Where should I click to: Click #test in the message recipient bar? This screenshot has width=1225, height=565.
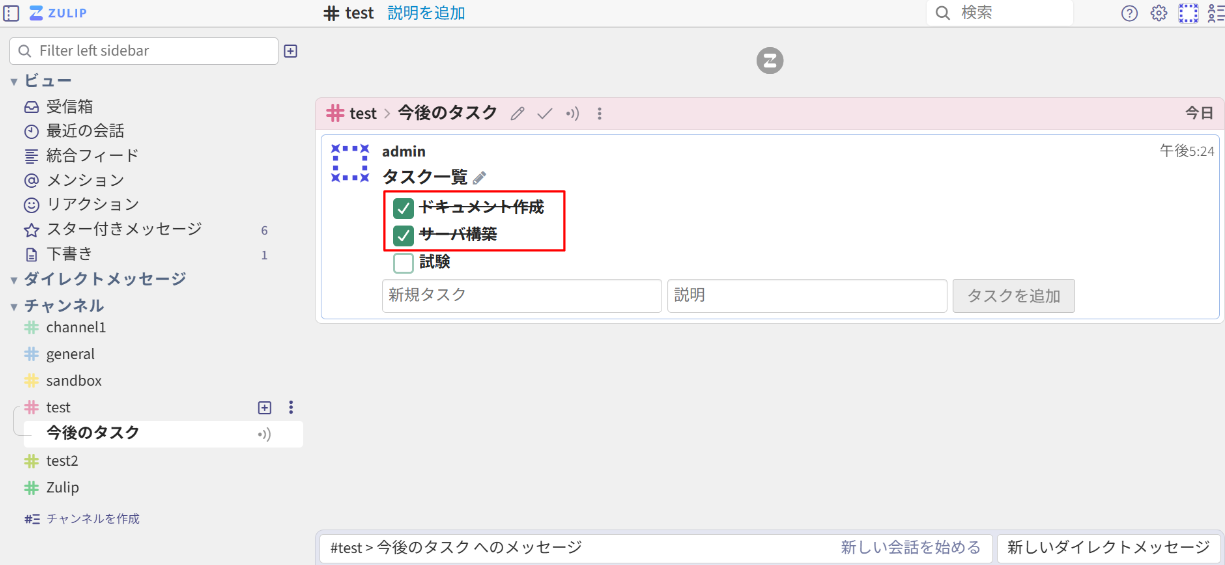[x=349, y=114]
